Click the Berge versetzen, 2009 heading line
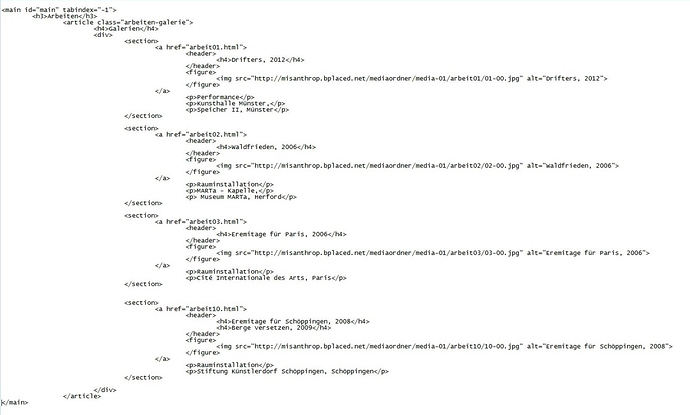This screenshot has width=690, height=415. (x=274, y=327)
